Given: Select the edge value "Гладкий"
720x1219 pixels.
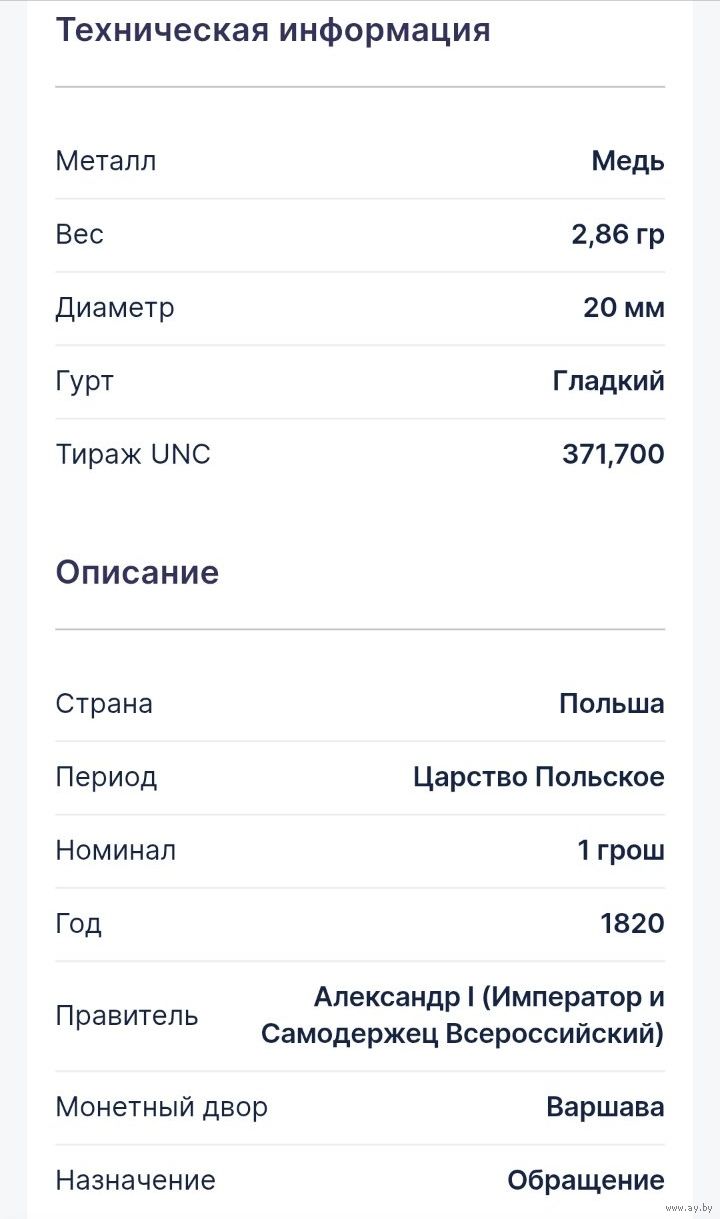Looking at the screenshot, I should point(608,381).
